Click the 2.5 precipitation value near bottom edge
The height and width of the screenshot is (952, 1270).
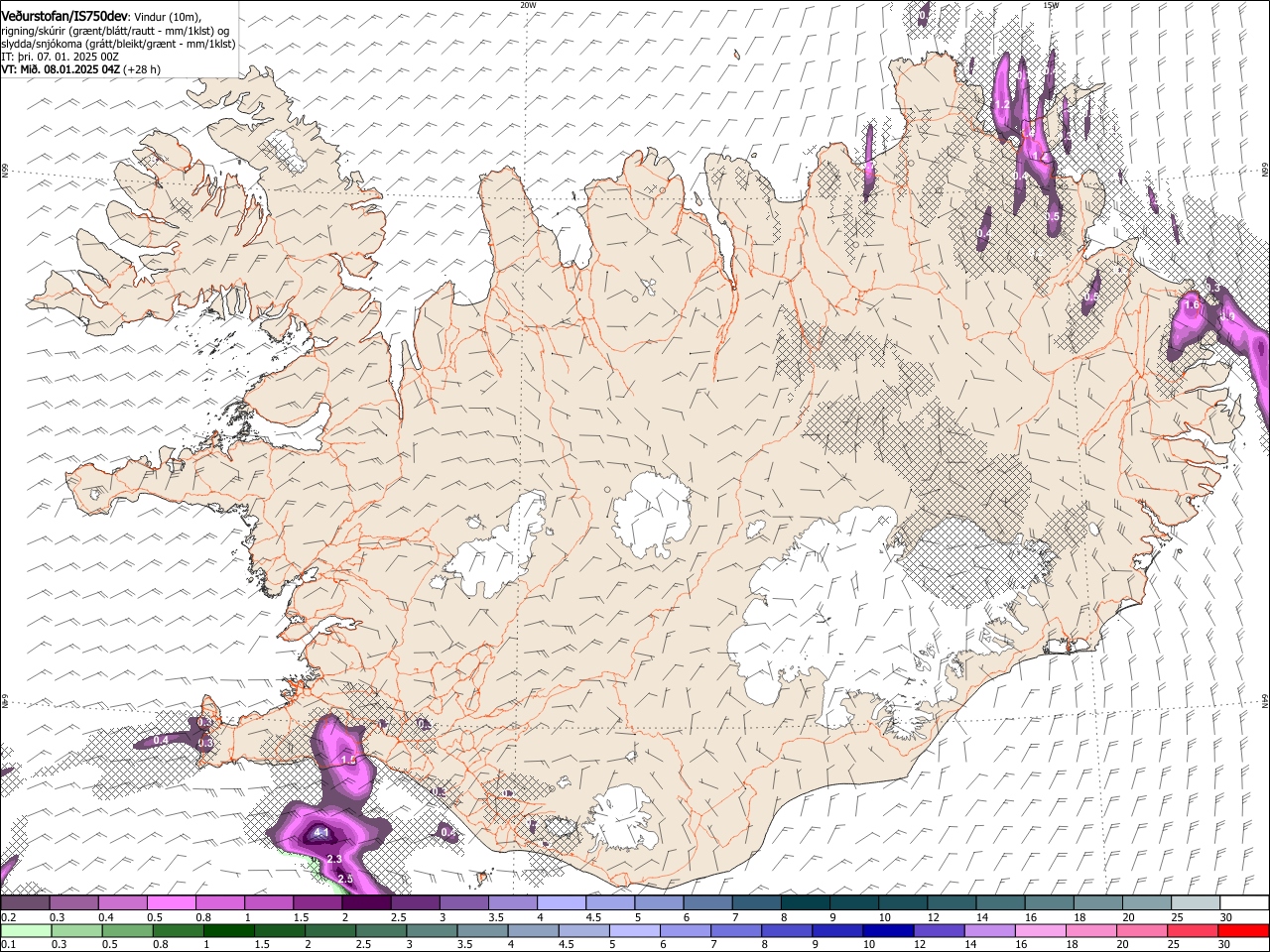point(345,879)
